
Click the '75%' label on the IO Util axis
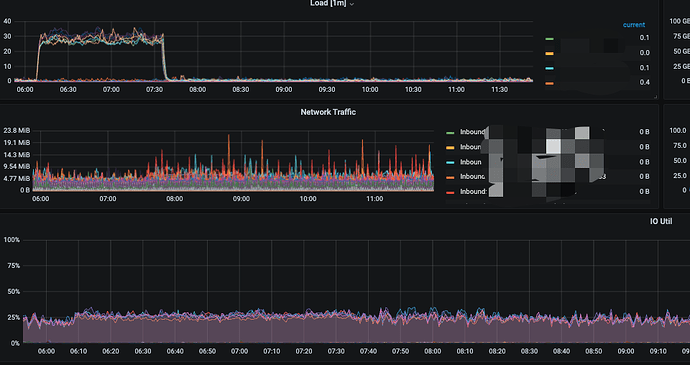click(14, 266)
